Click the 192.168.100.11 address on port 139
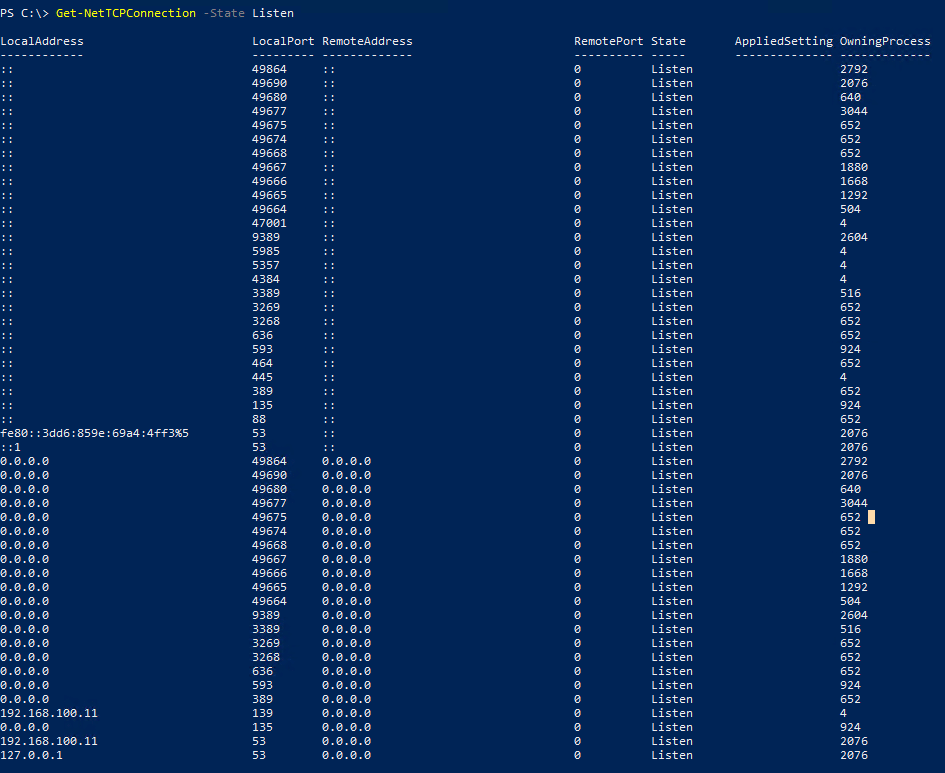Viewport: 945px width, 773px height. click(x=48, y=713)
